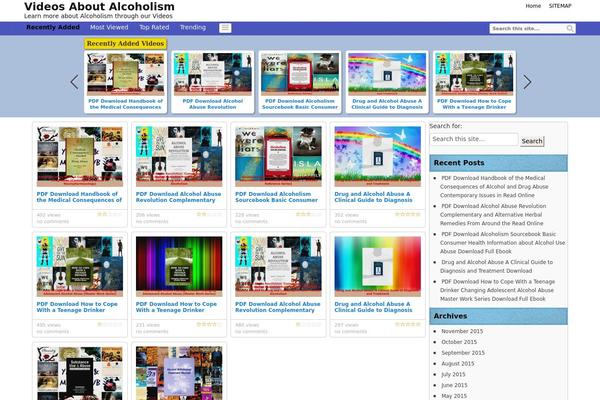The image size is (600, 400).
Task: Click the star rating under first-row Clinical Guide card
Action: [x=408, y=214]
